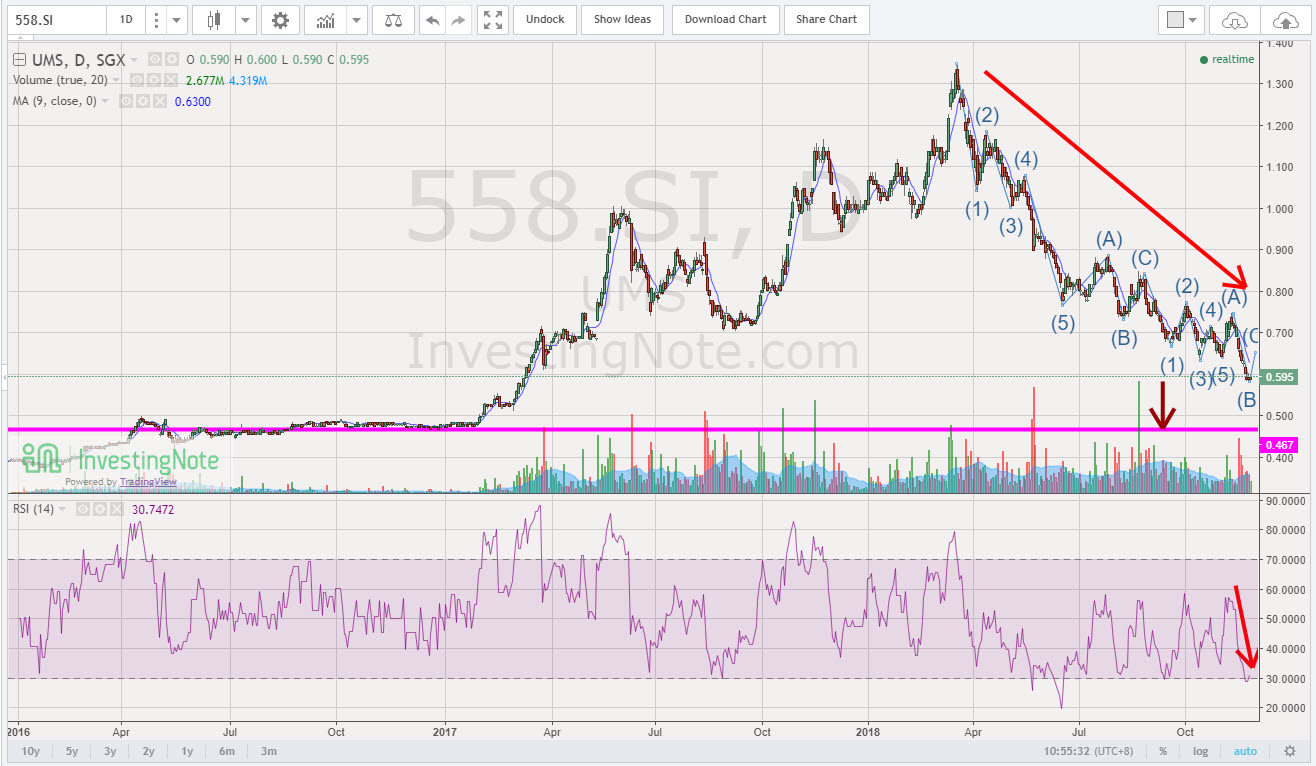Viewport: 1316px width, 766px height.
Task: Open the chart properties gear icon
Action: [279, 19]
